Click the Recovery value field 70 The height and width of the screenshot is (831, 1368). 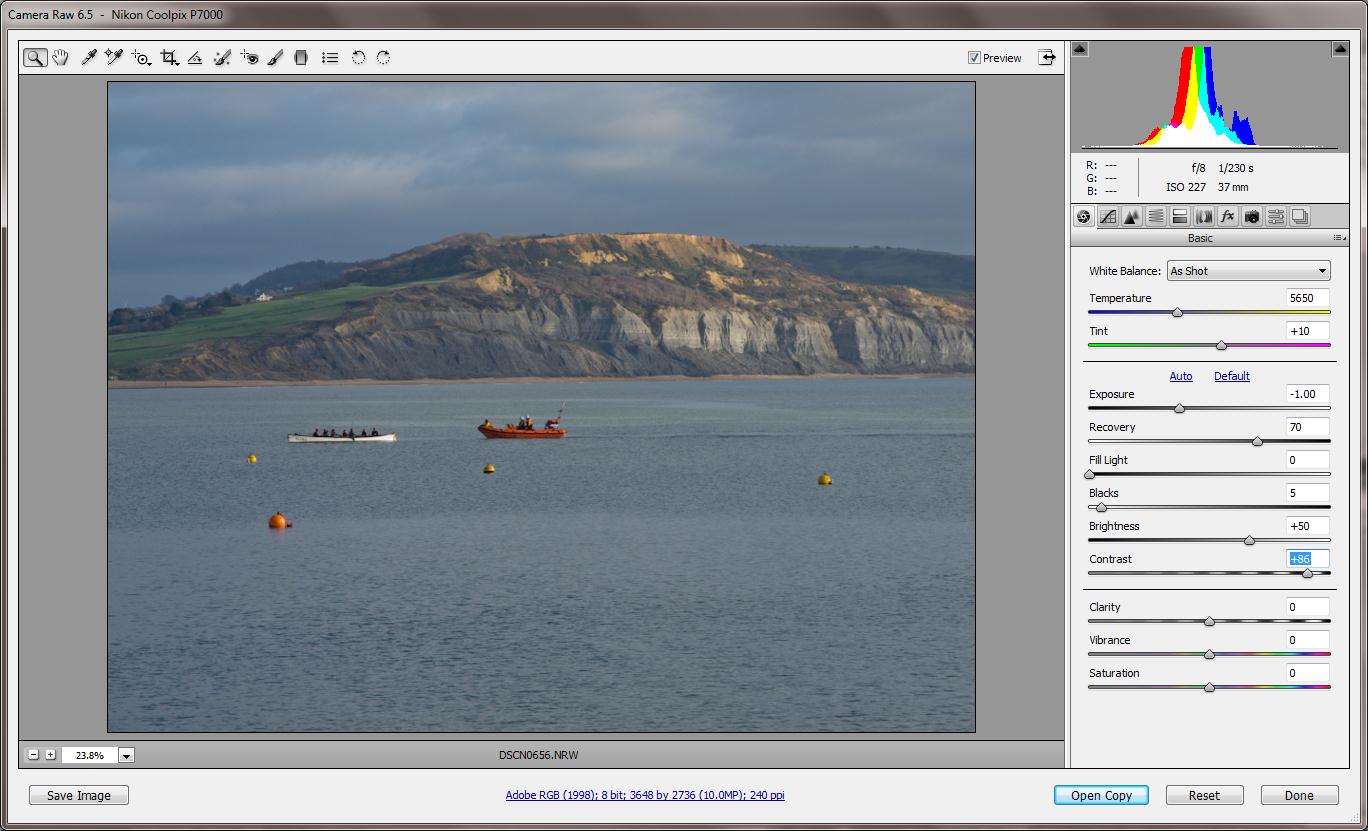point(1307,427)
